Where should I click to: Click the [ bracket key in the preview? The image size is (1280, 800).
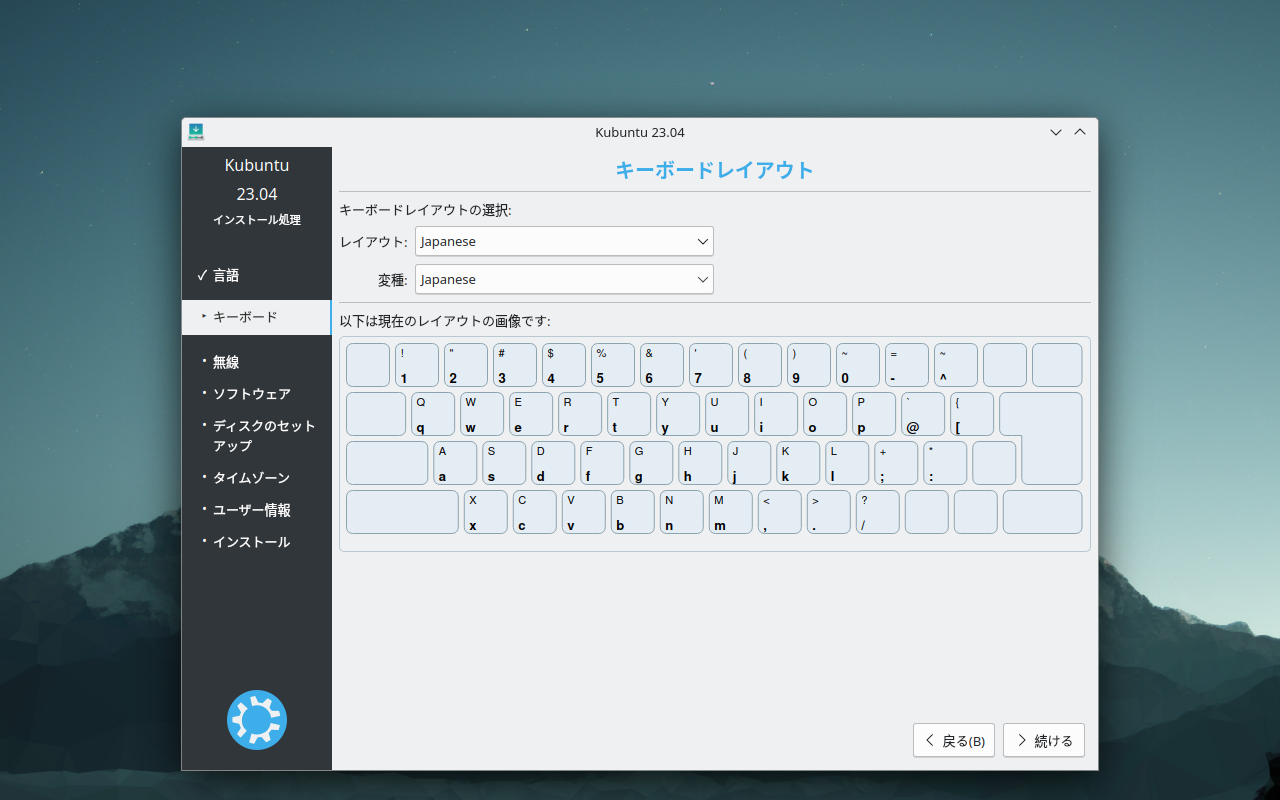[972, 414]
